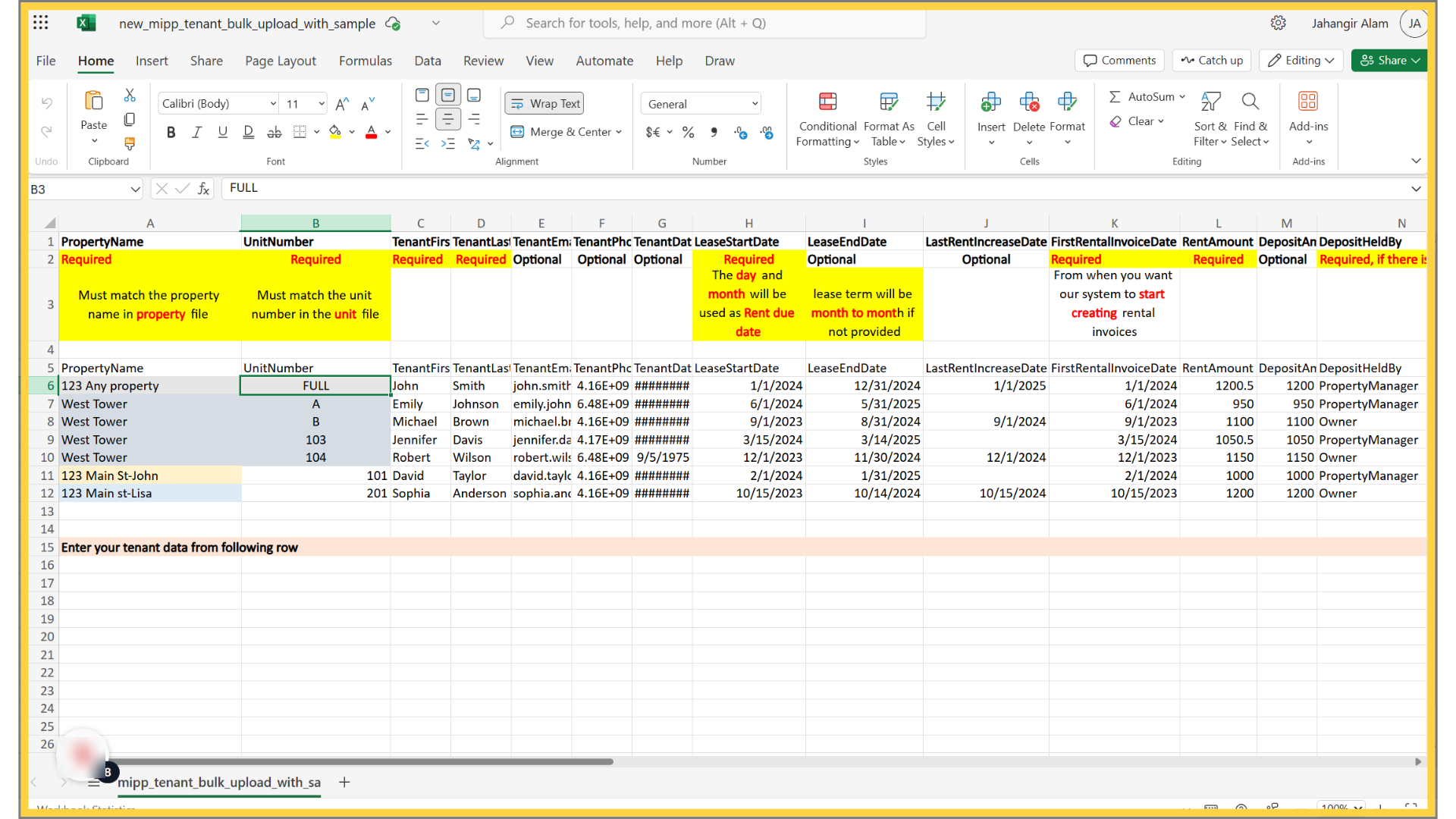Click the horizontal scrollbar thumb

coord(361,761)
